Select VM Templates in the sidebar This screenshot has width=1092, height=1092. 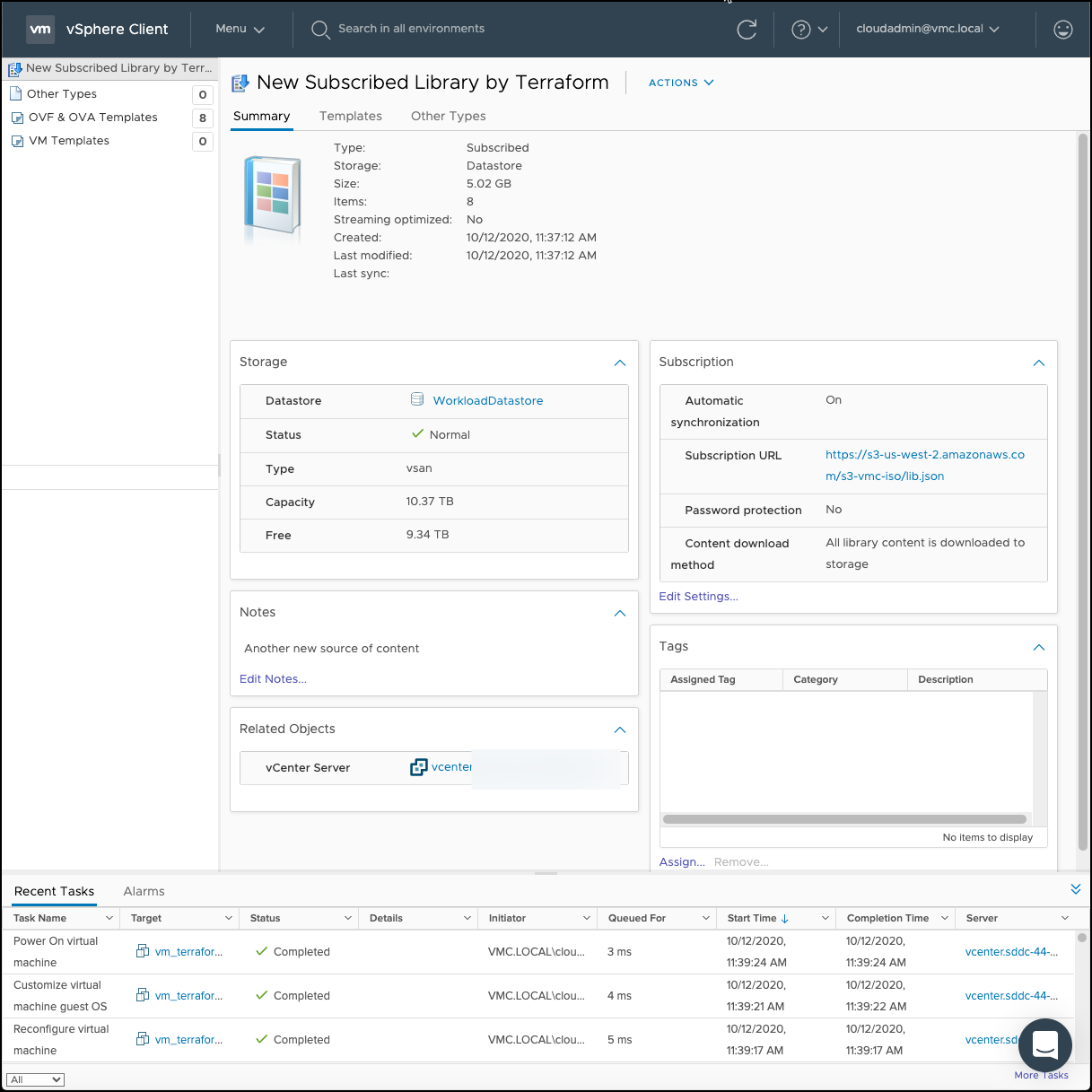[x=68, y=140]
